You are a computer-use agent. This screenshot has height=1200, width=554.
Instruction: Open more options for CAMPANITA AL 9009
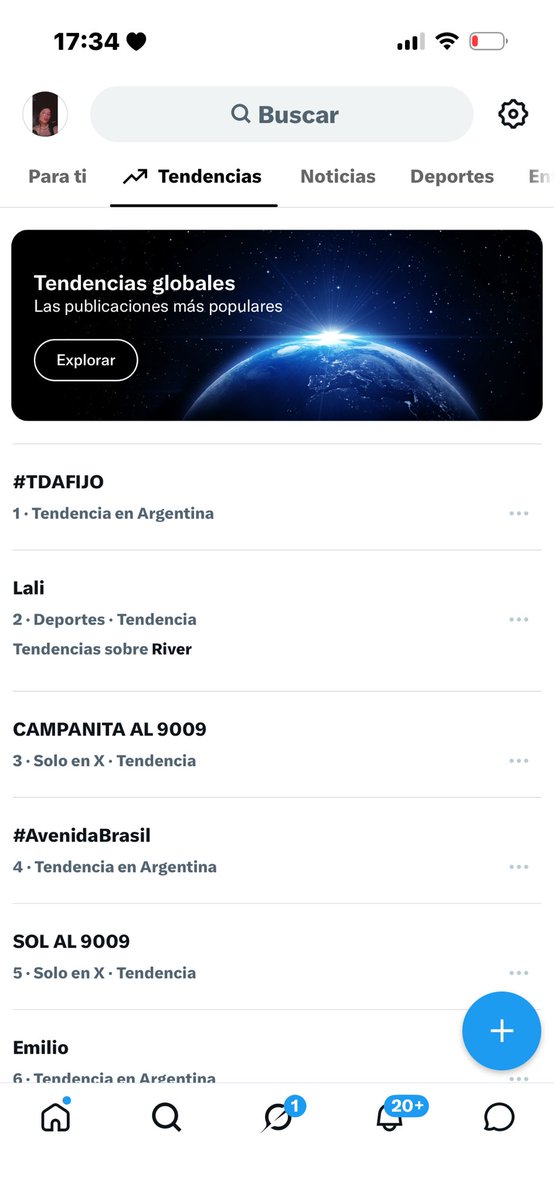[x=518, y=760]
